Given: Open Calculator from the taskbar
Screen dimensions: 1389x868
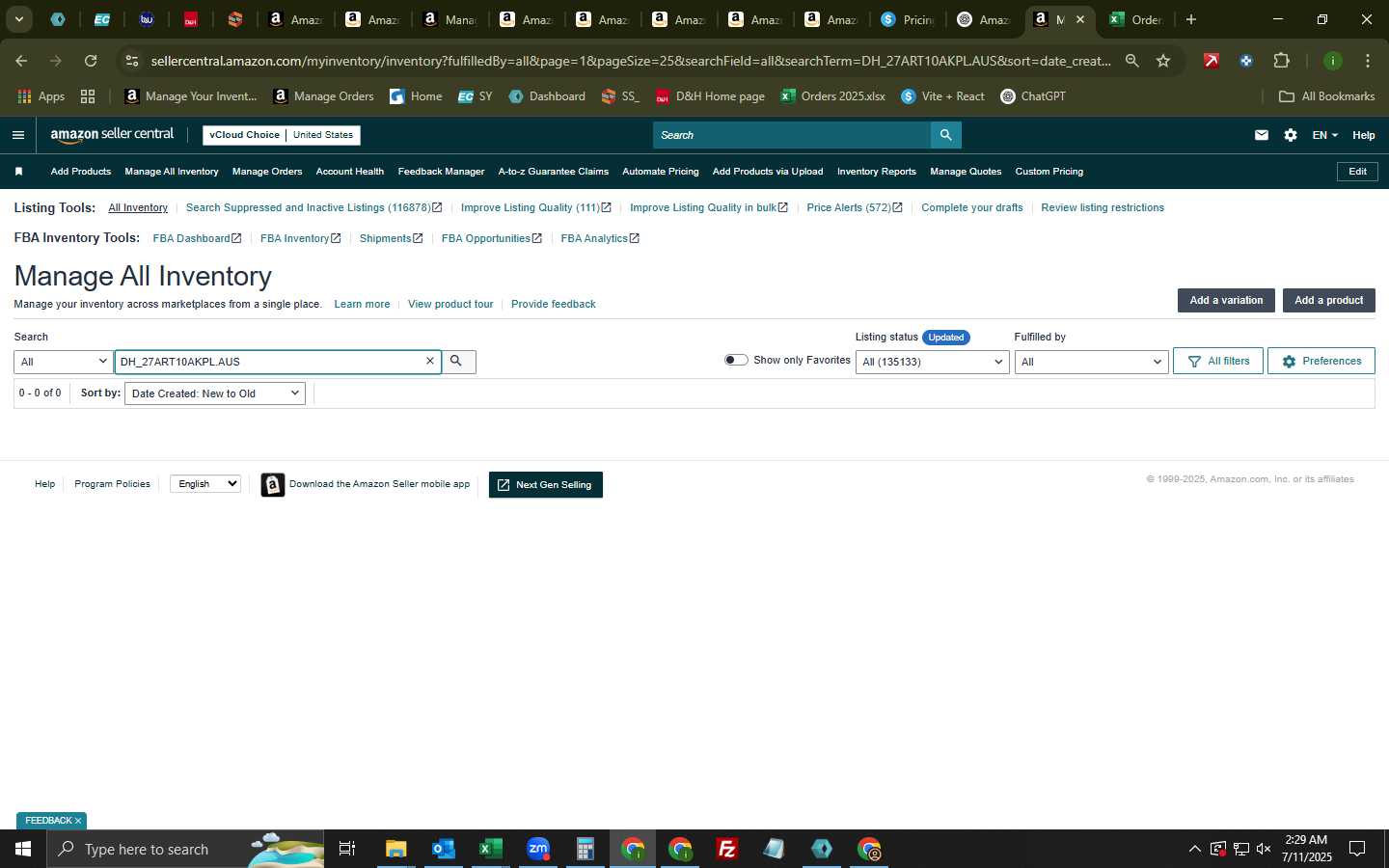Looking at the screenshot, I should point(585,849).
